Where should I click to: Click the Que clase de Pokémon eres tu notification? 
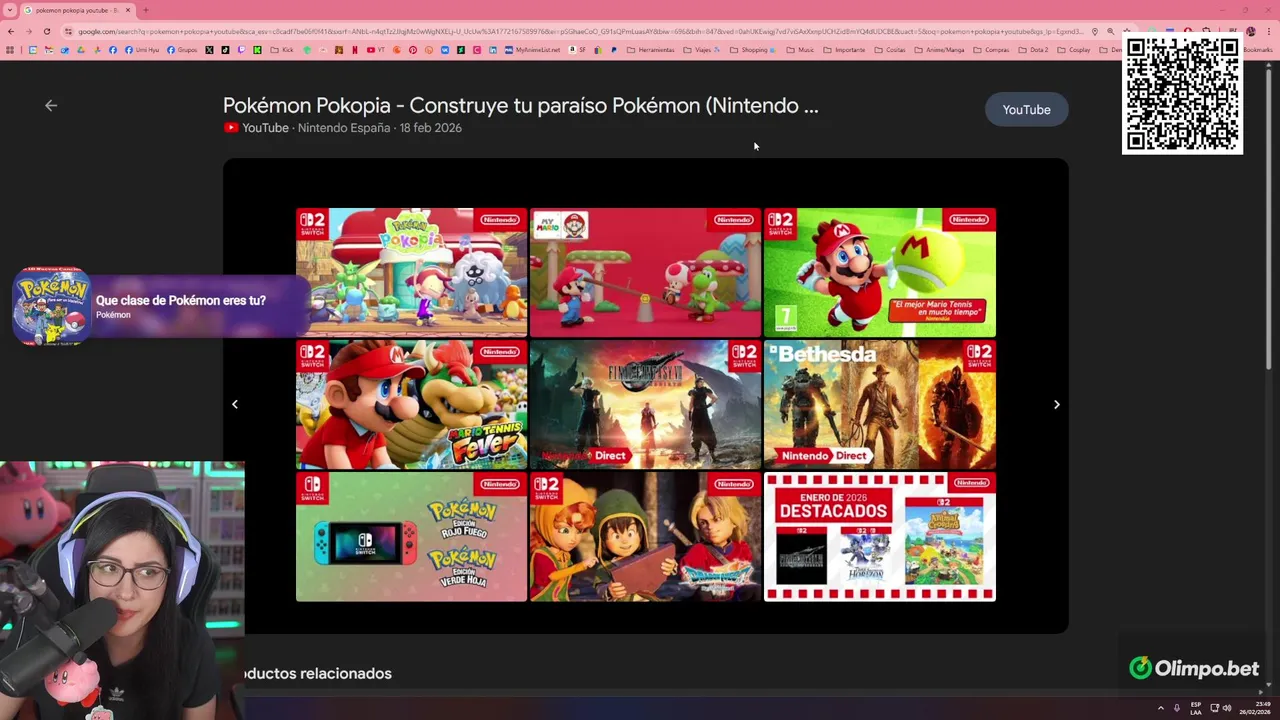(x=160, y=306)
